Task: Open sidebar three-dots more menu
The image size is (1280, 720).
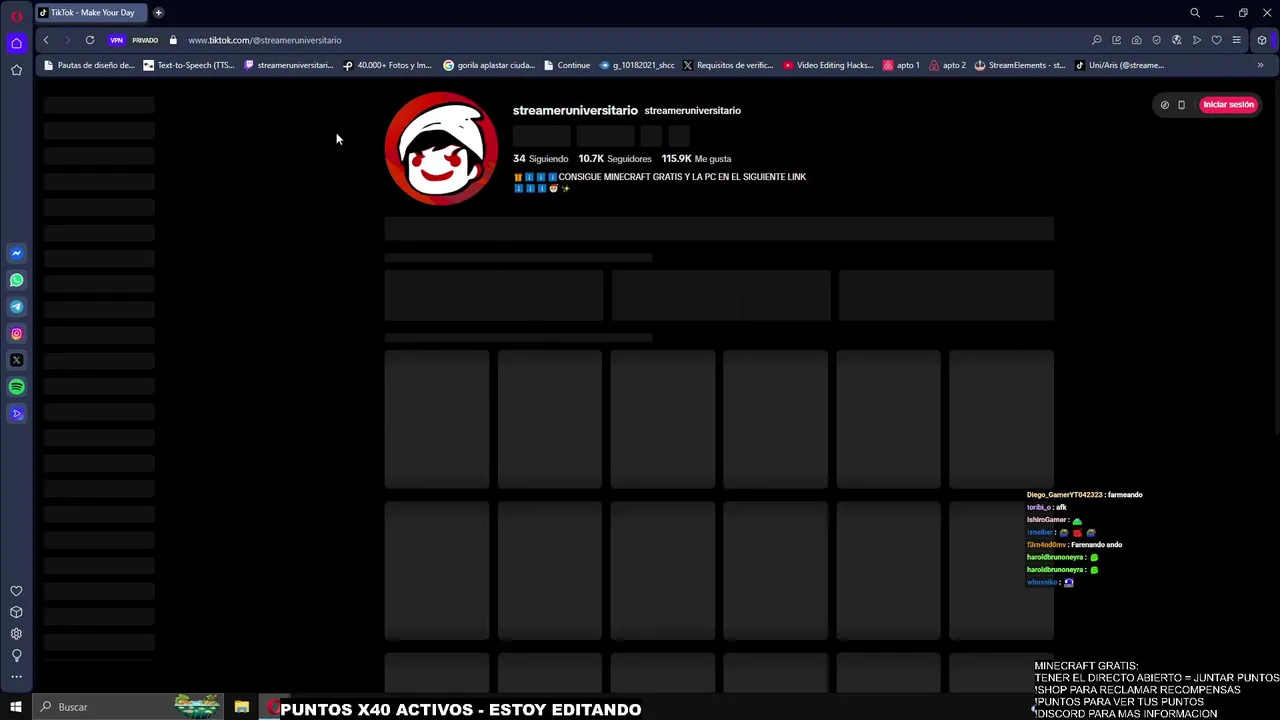Action: (x=16, y=677)
